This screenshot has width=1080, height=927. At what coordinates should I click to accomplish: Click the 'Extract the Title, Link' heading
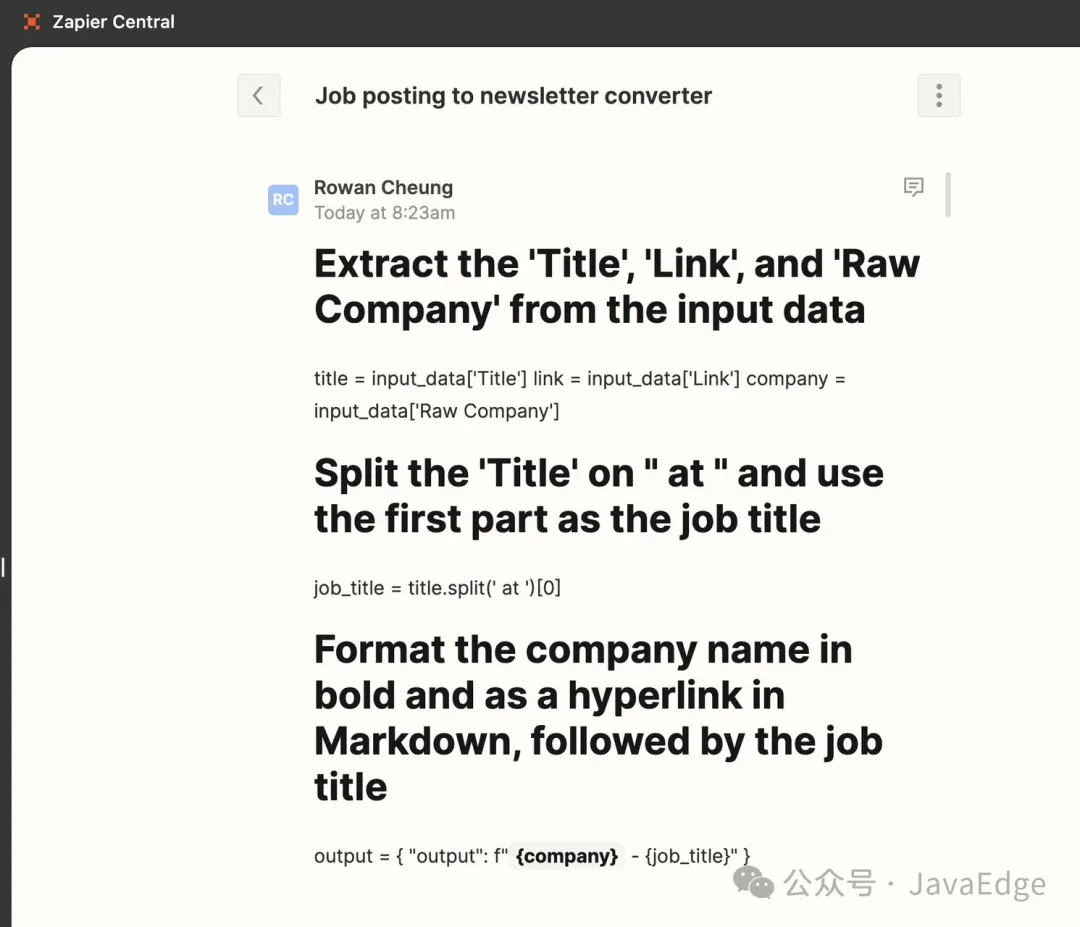coord(616,287)
